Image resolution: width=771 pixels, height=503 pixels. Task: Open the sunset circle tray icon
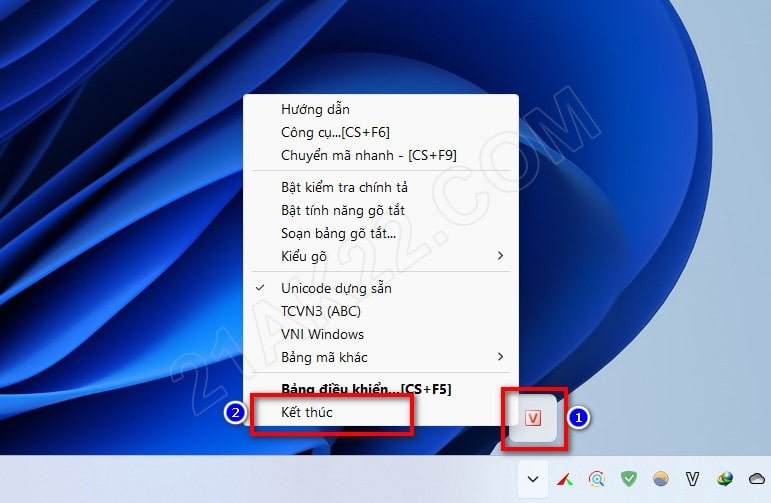click(660, 478)
